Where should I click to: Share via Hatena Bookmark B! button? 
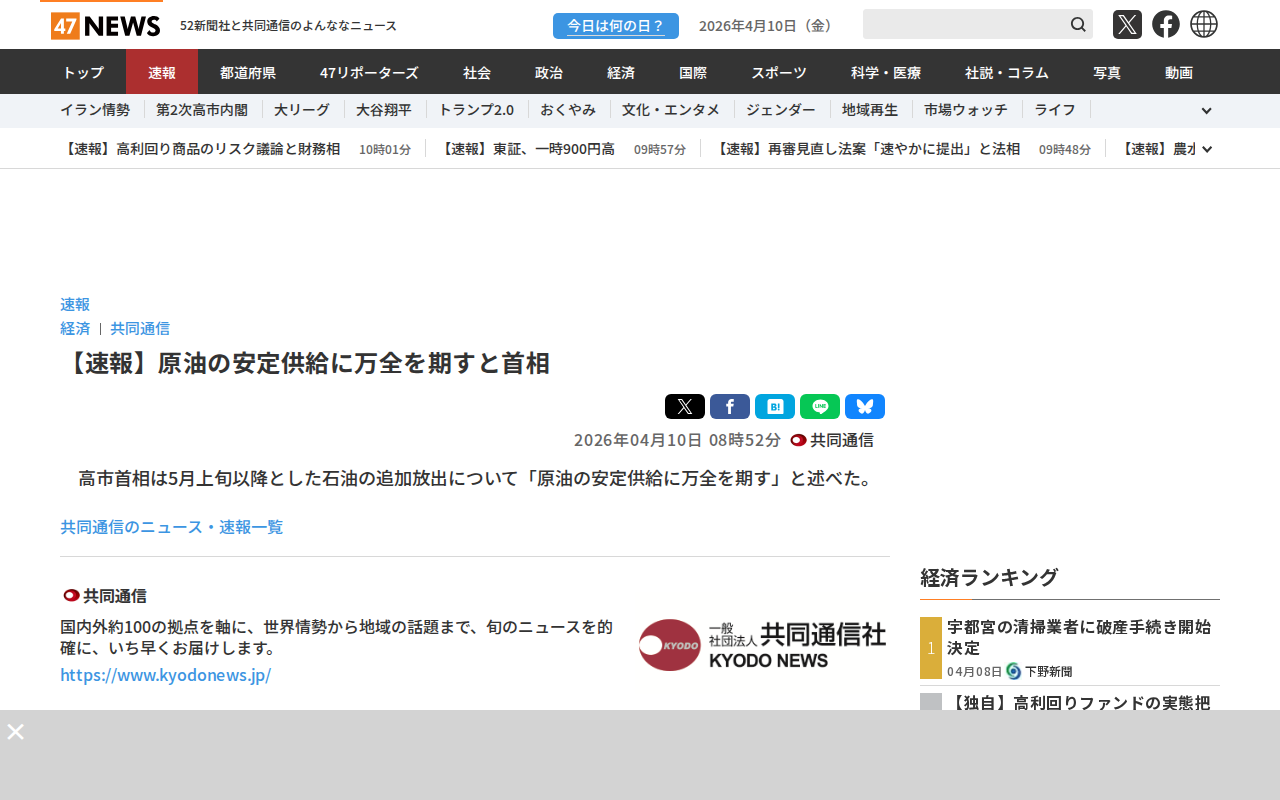click(775, 406)
